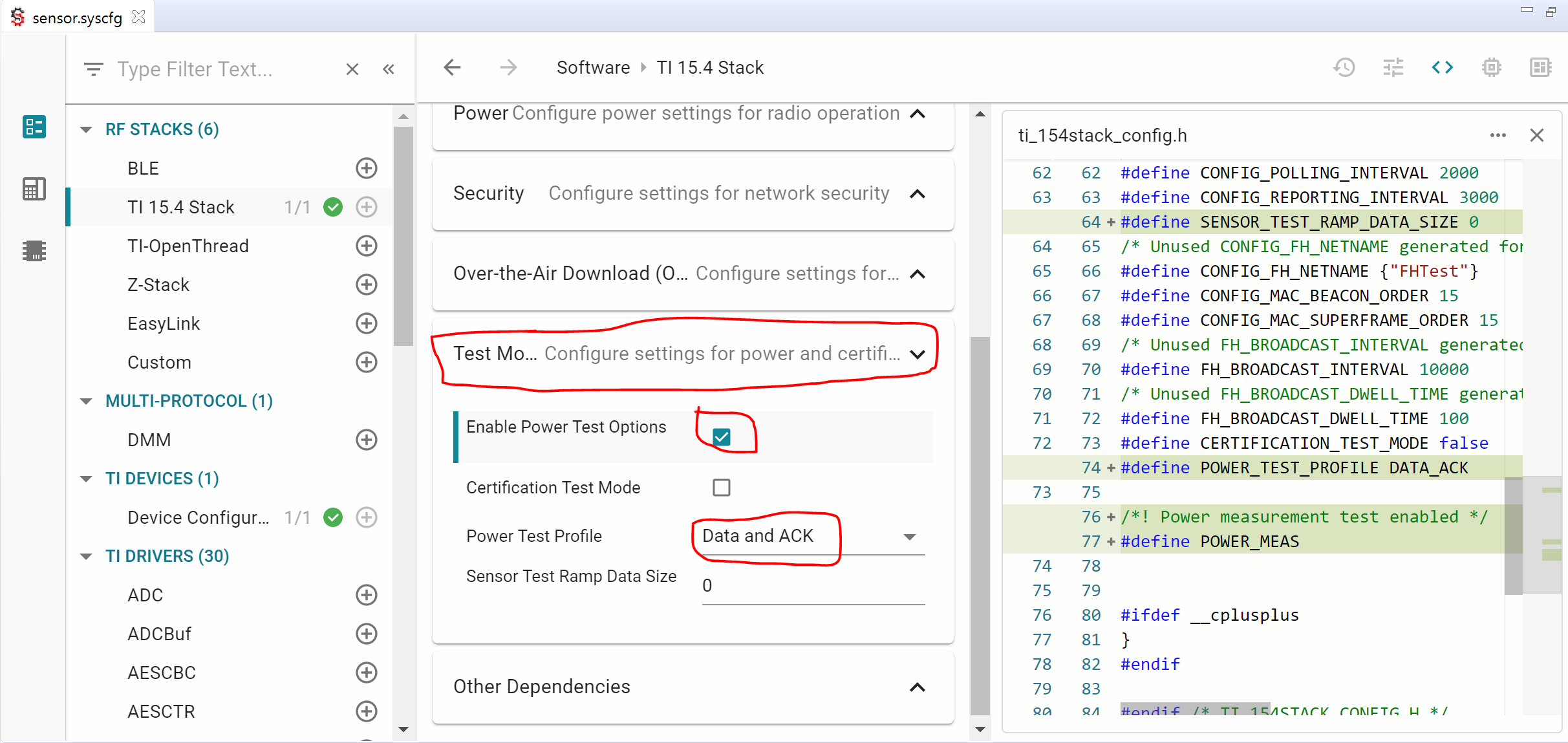Click the calculator icon in left rail
The image size is (1568, 743).
(x=34, y=189)
